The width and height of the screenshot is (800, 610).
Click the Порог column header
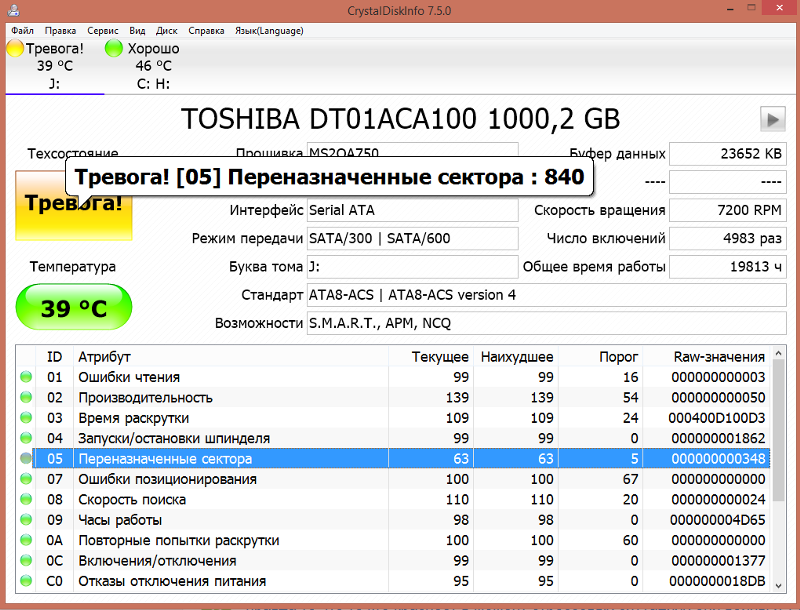[x=601, y=357]
